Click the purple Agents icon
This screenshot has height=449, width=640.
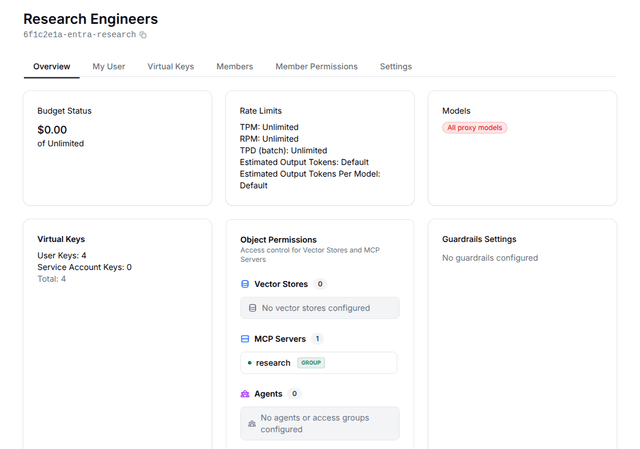tap(245, 394)
